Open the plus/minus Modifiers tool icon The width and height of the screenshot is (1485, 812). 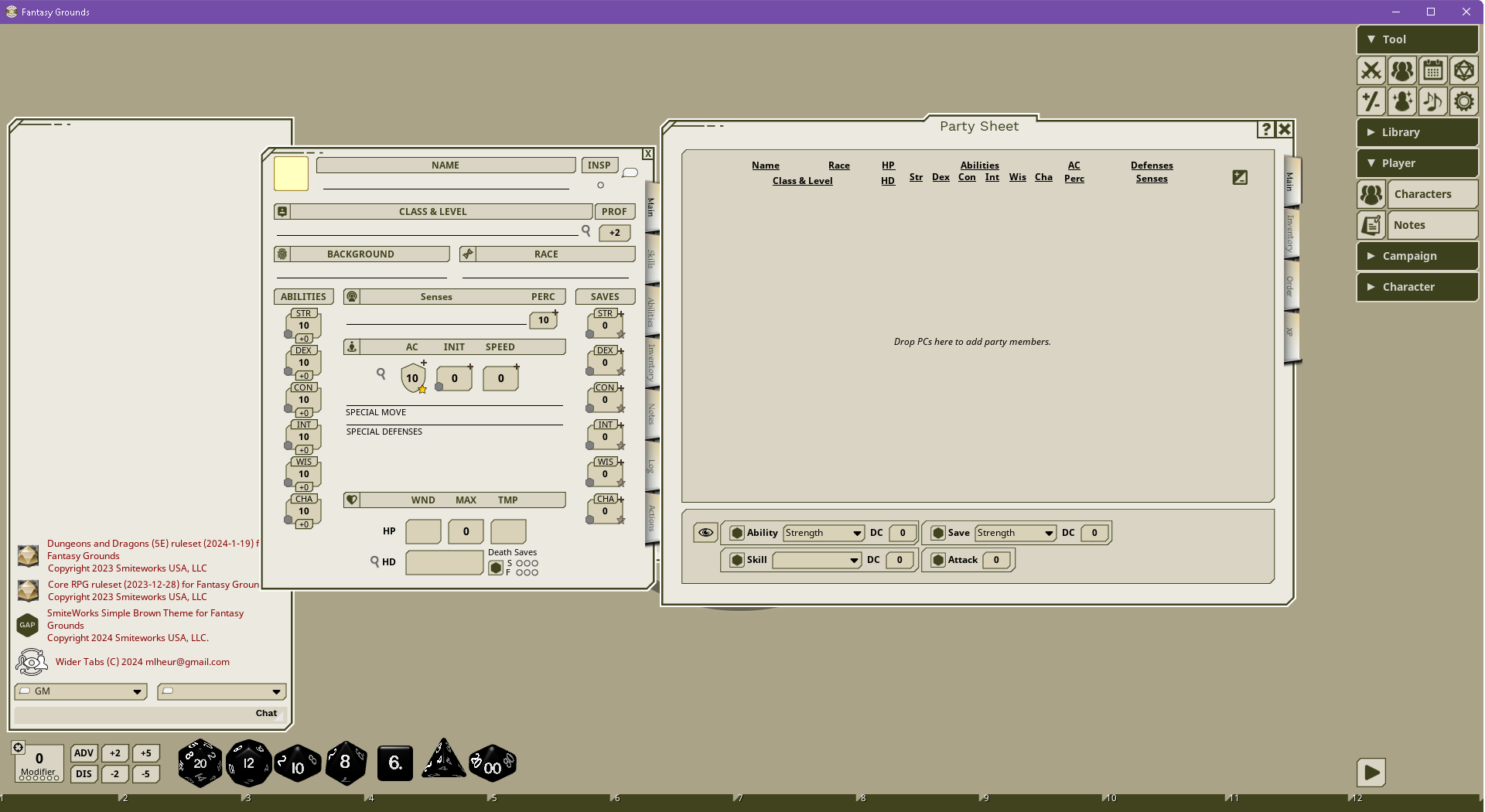click(1371, 101)
